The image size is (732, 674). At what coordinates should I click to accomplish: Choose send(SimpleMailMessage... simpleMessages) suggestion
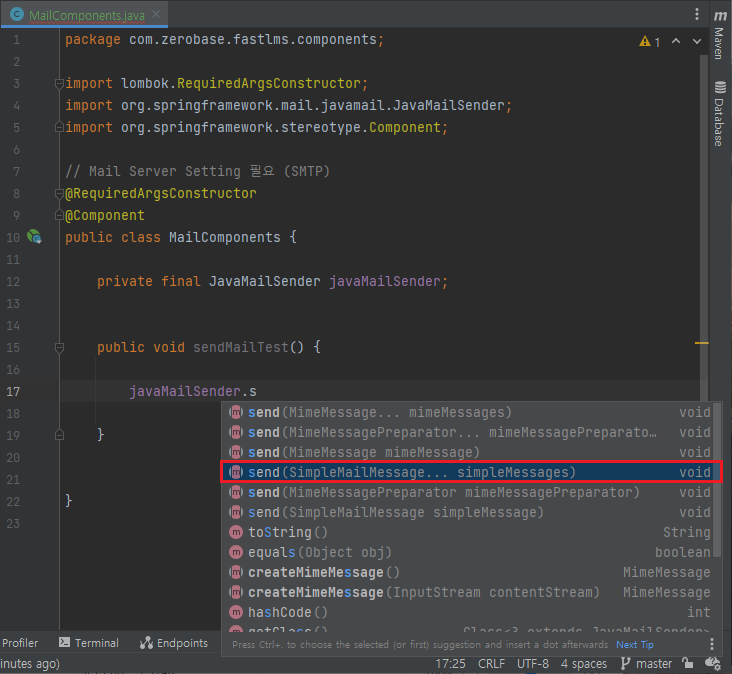(x=469, y=472)
